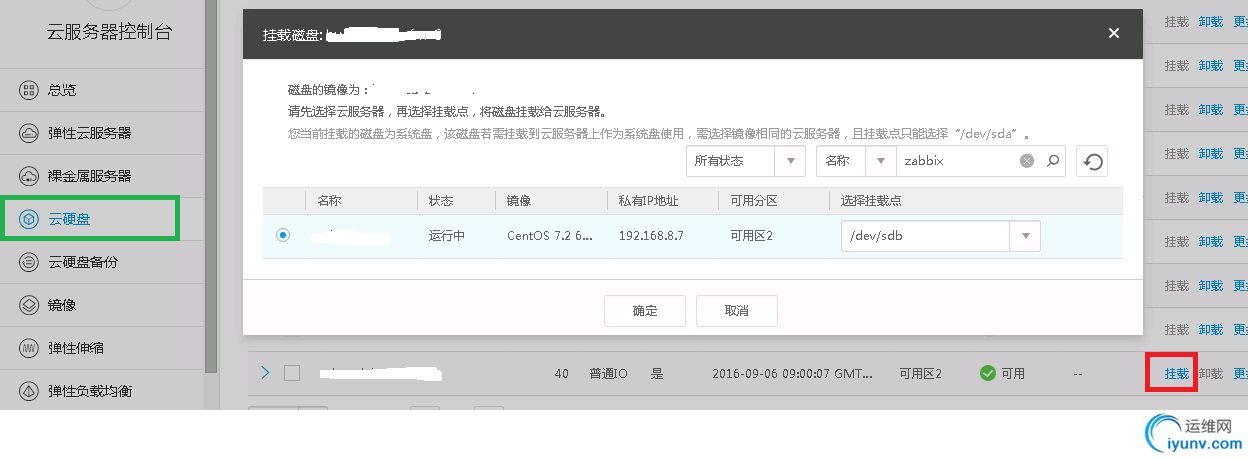This screenshot has height=460, width=1248.
Task: Open 云硬盘备份 in the sidebar
Action: coord(90,262)
